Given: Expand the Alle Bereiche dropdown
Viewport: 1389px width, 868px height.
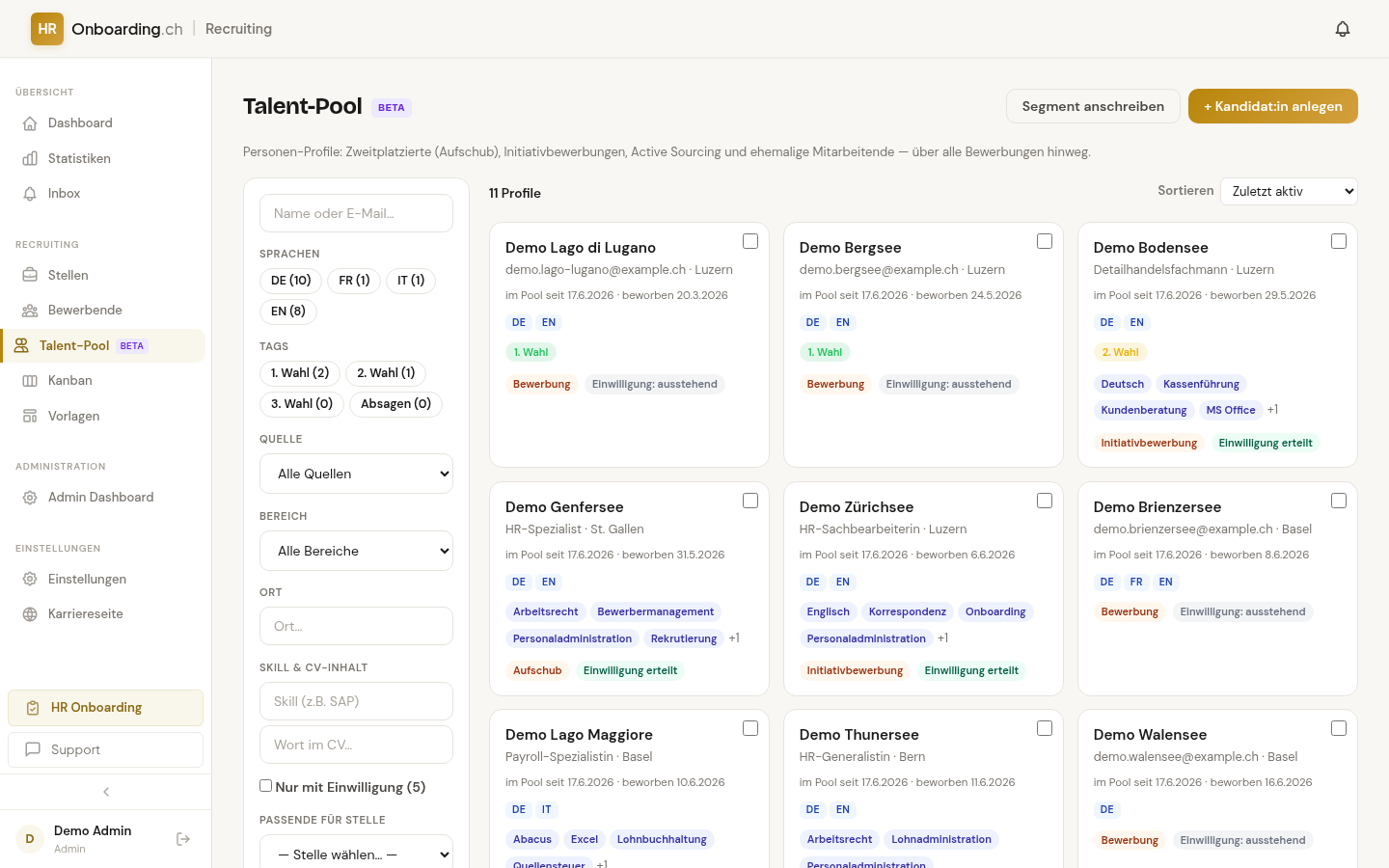Looking at the screenshot, I should 356,551.
